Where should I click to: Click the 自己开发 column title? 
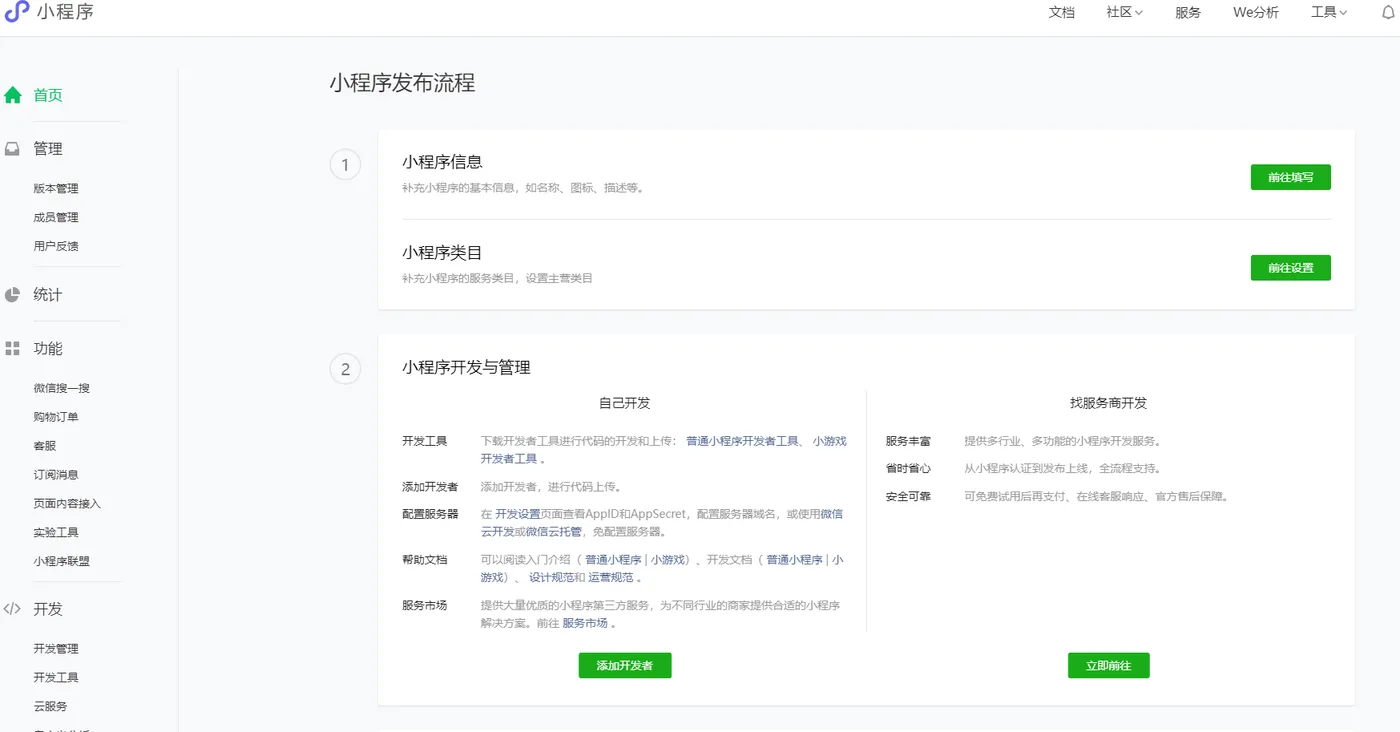tap(624, 403)
